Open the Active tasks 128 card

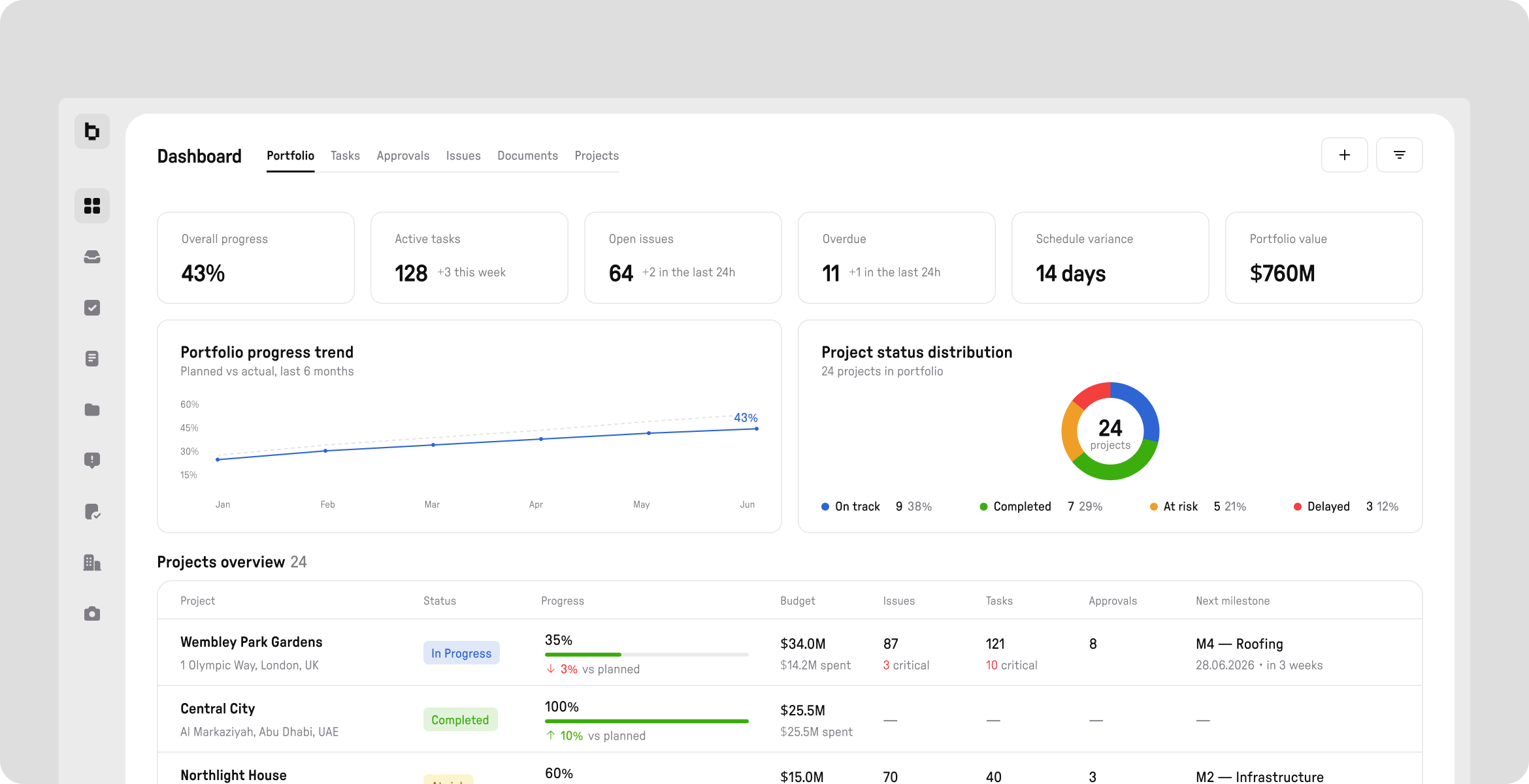469,257
